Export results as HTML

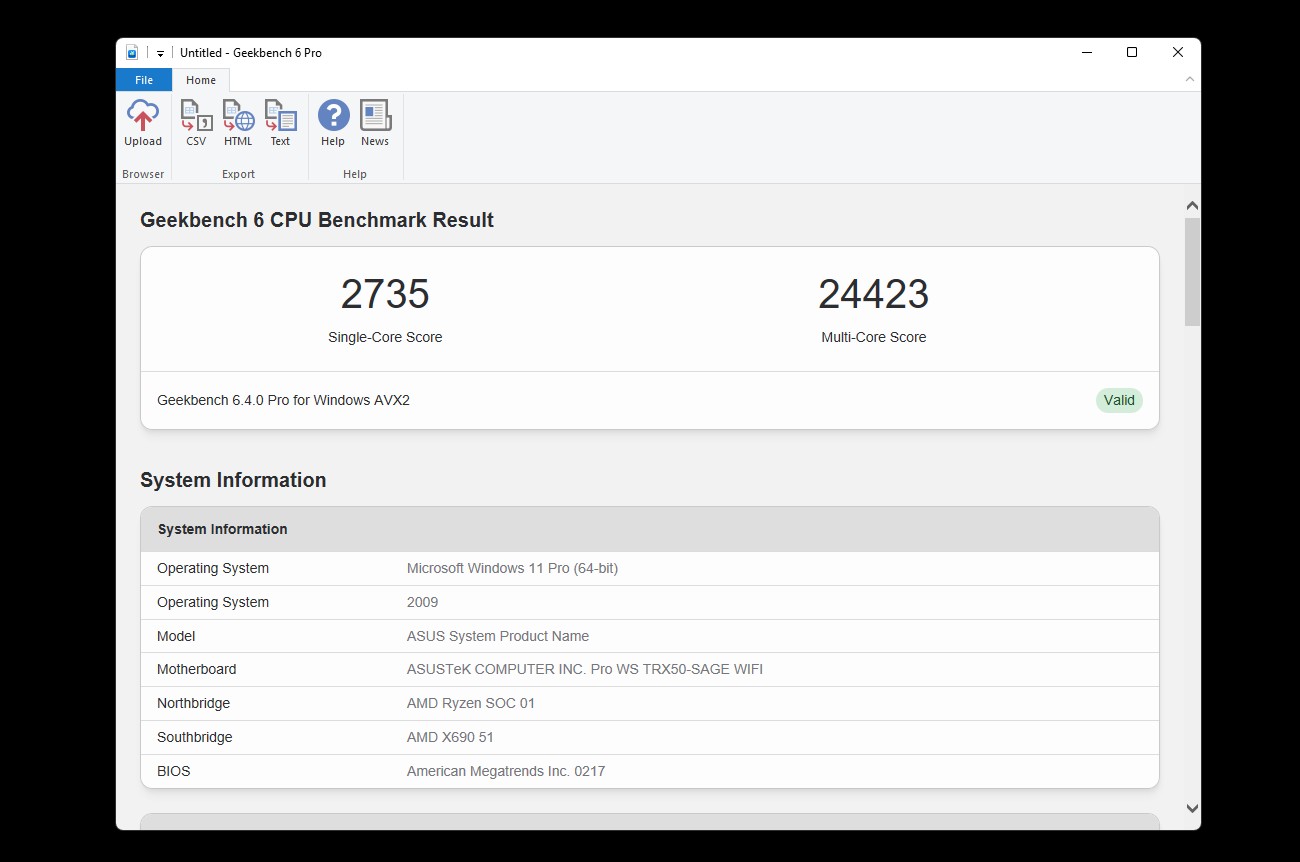(238, 124)
